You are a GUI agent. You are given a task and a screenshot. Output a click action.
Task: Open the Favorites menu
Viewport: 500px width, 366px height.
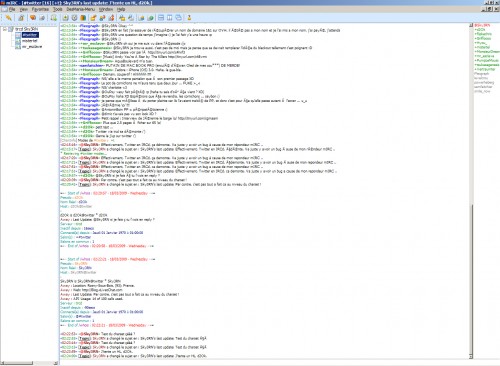tap(40, 9)
